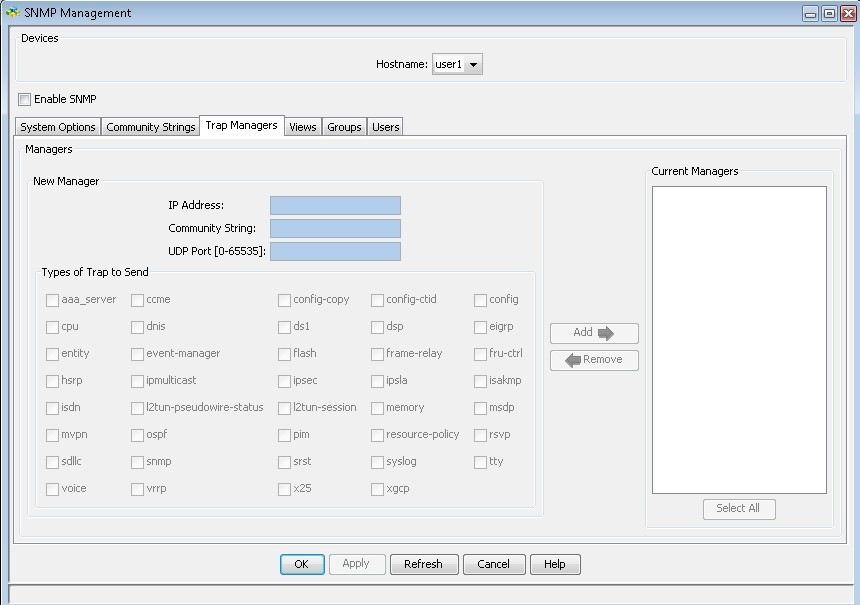Select the ipsec trap checkbox
Screen dimensions: 860x605
click(x=284, y=381)
